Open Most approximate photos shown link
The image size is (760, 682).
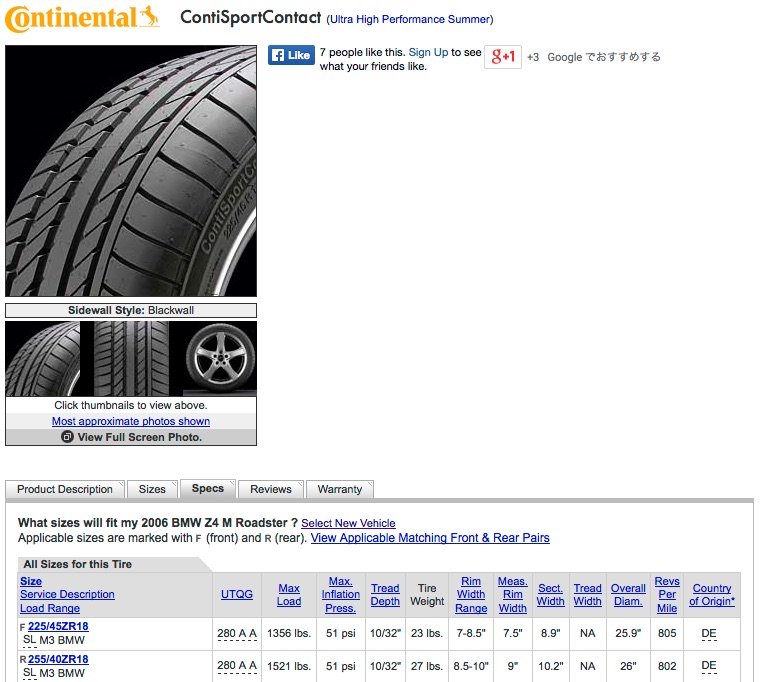(x=131, y=421)
